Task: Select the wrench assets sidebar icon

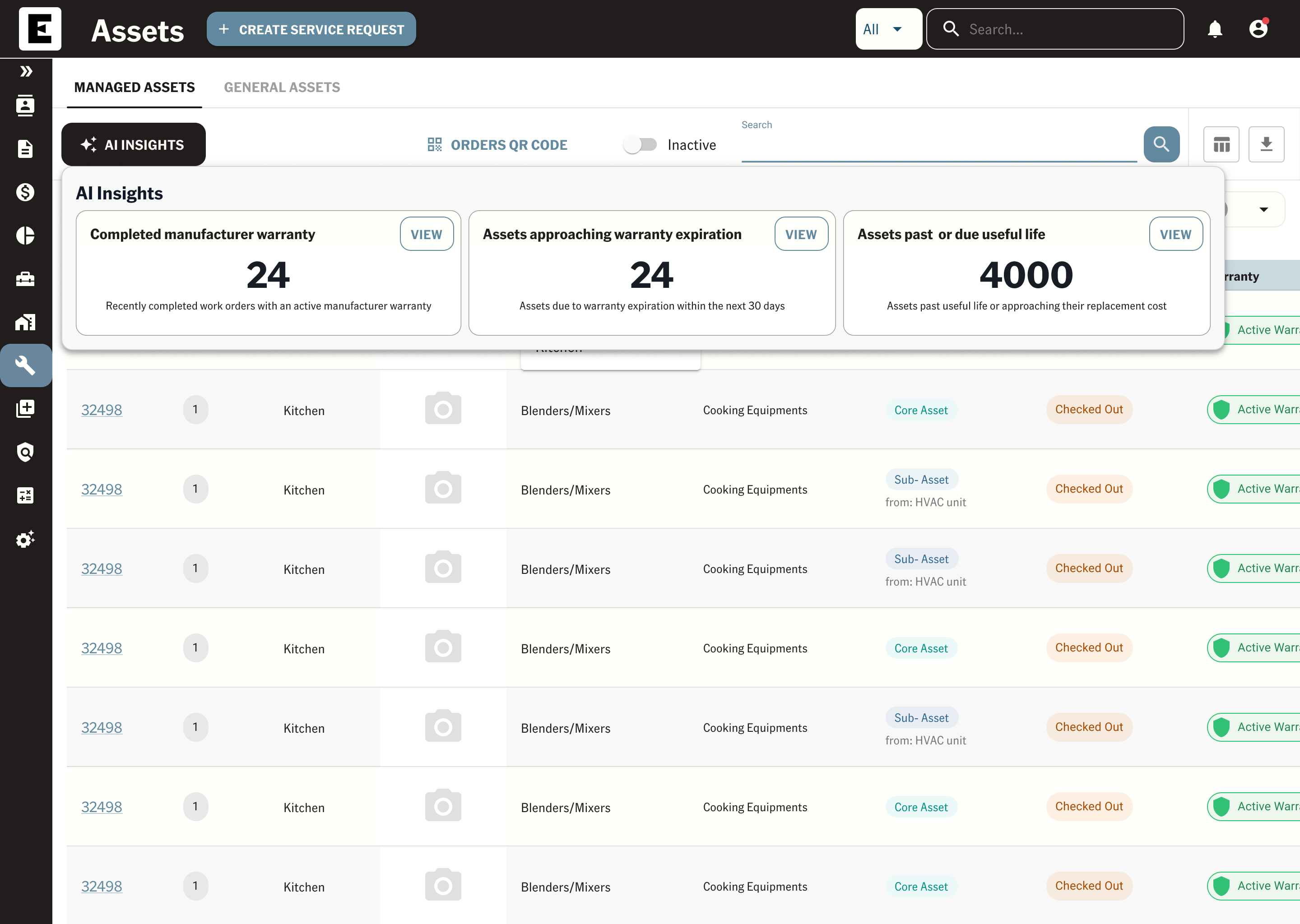Action: coord(26,365)
